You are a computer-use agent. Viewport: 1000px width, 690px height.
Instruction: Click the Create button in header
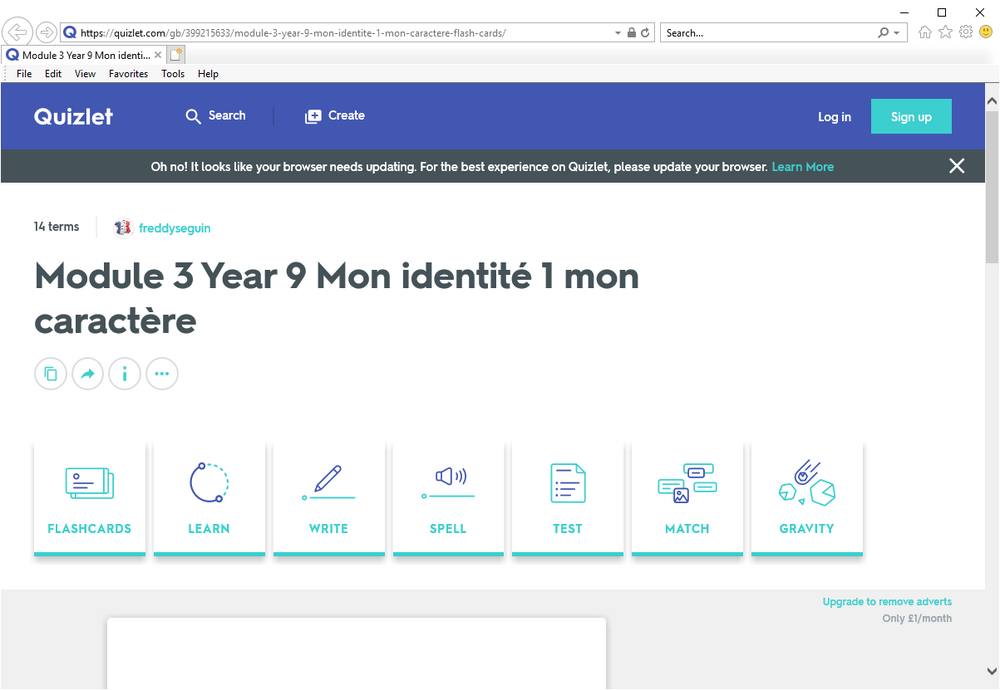pyautogui.click(x=335, y=115)
